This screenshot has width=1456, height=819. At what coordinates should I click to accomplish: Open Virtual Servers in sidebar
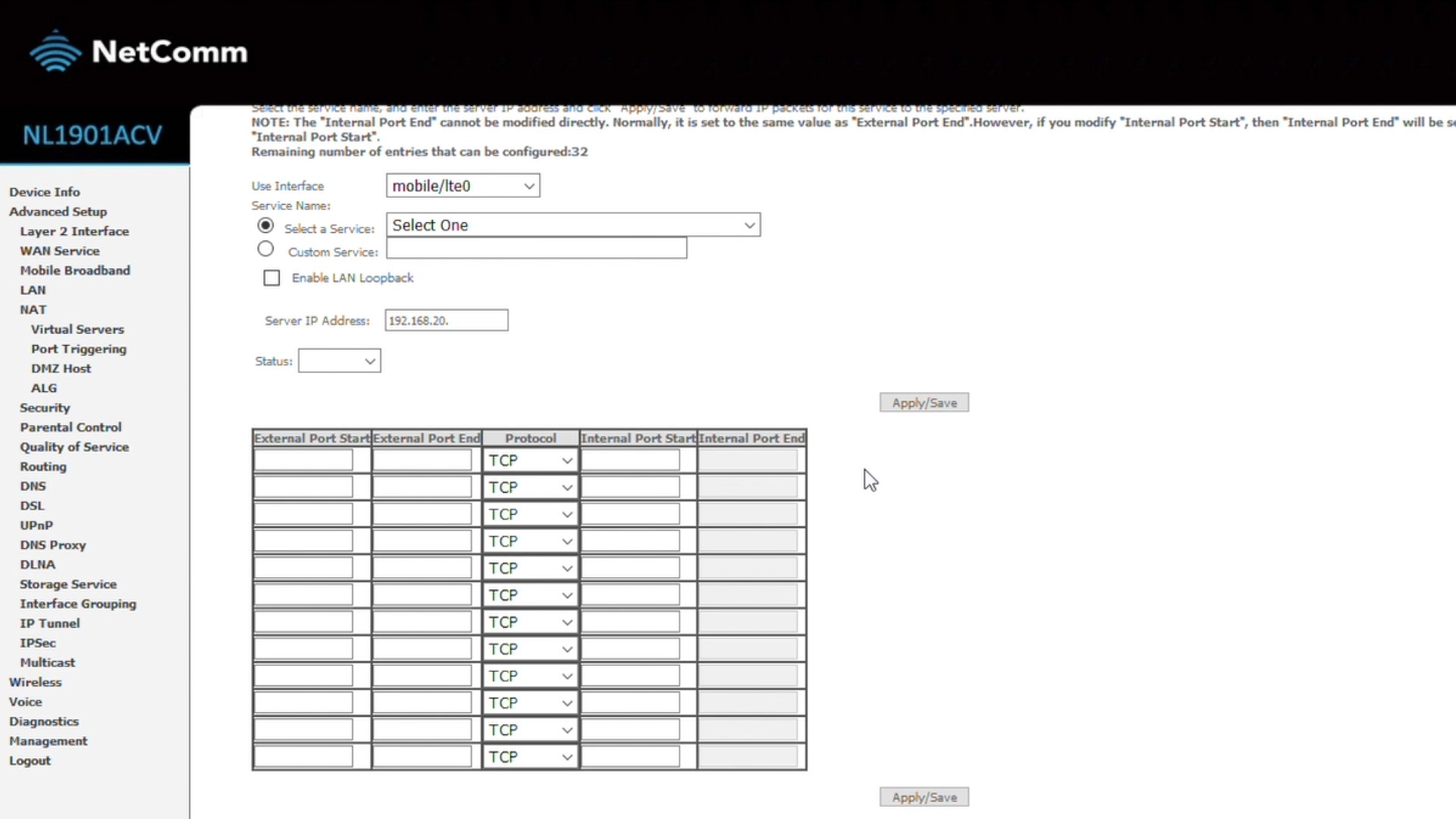(77, 329)
